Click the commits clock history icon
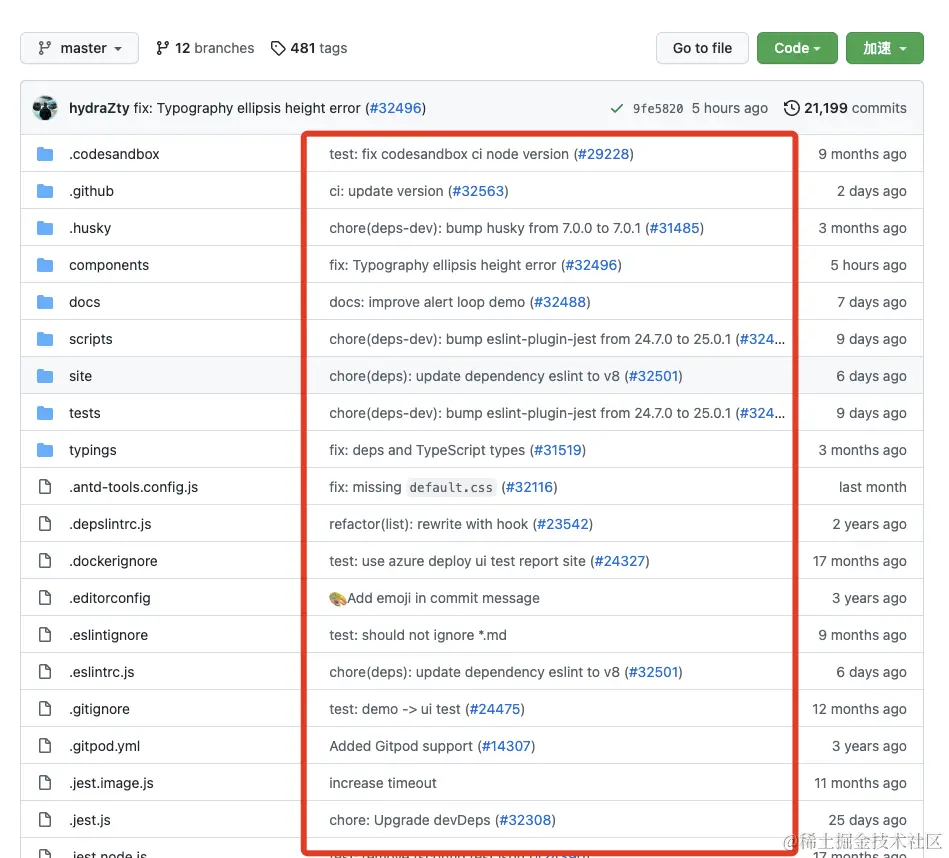The image size is (949, 858). 791,108
